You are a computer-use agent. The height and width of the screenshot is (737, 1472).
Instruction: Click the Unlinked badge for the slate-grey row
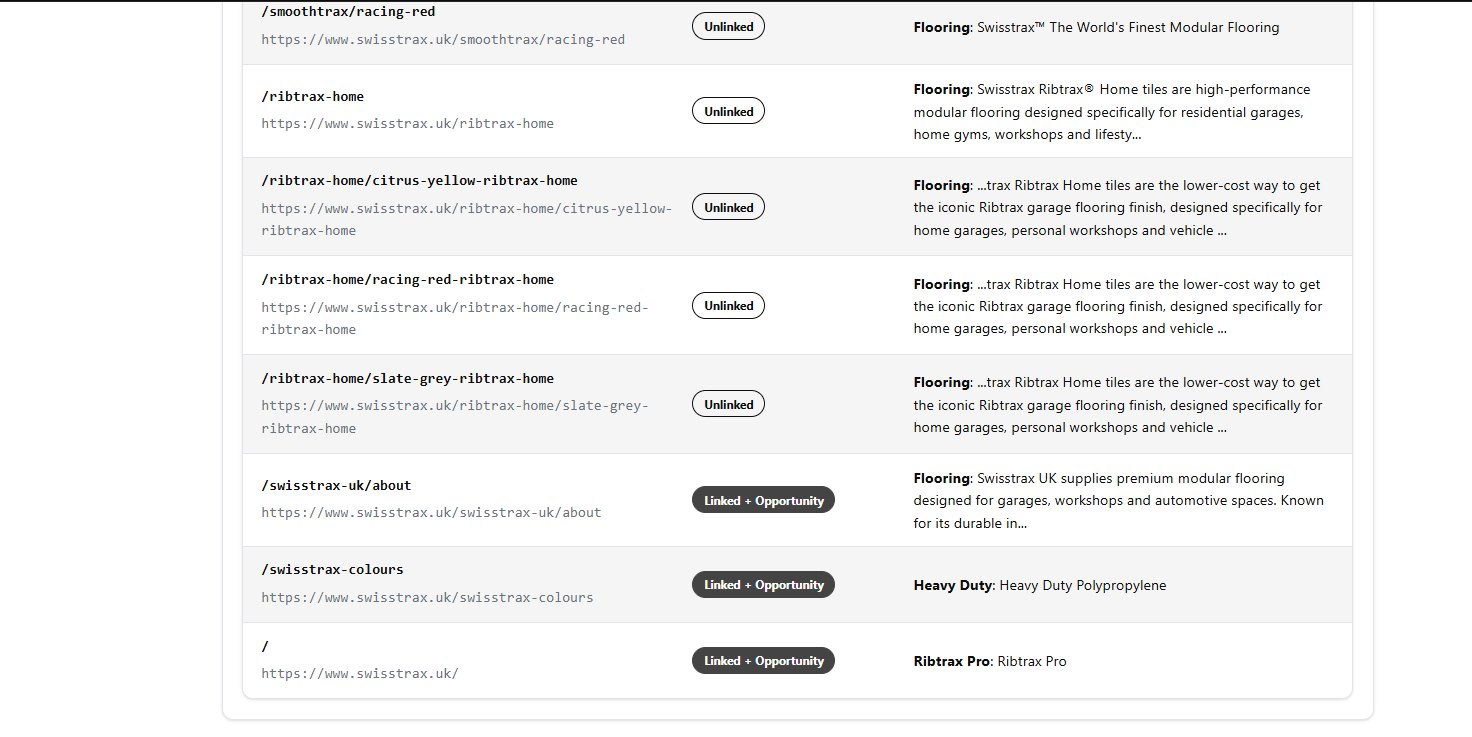point(728,404)
